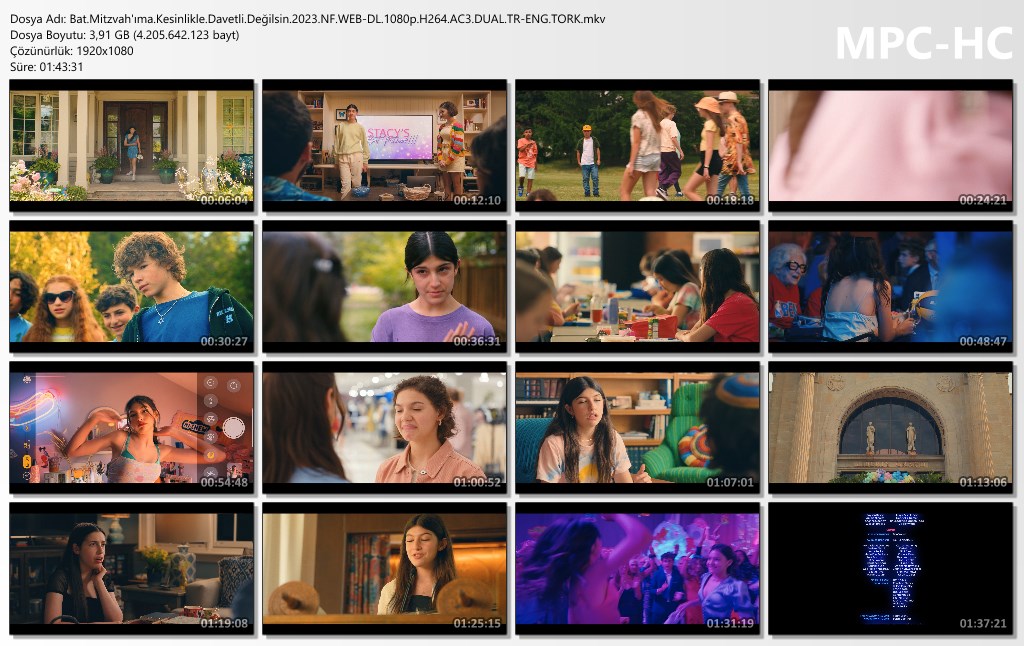Pick the pink blurry frame at 00:24:21
The width and height of the screenshot is (1024, 646).
pos(890,146)
